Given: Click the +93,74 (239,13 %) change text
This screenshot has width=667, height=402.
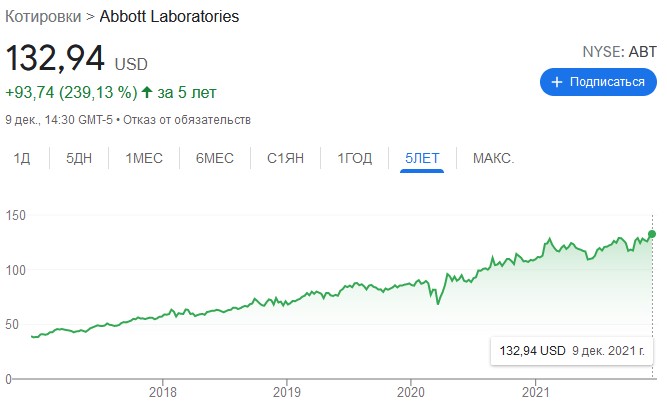Looking at the screenshot, I should [x=71, y=92].
